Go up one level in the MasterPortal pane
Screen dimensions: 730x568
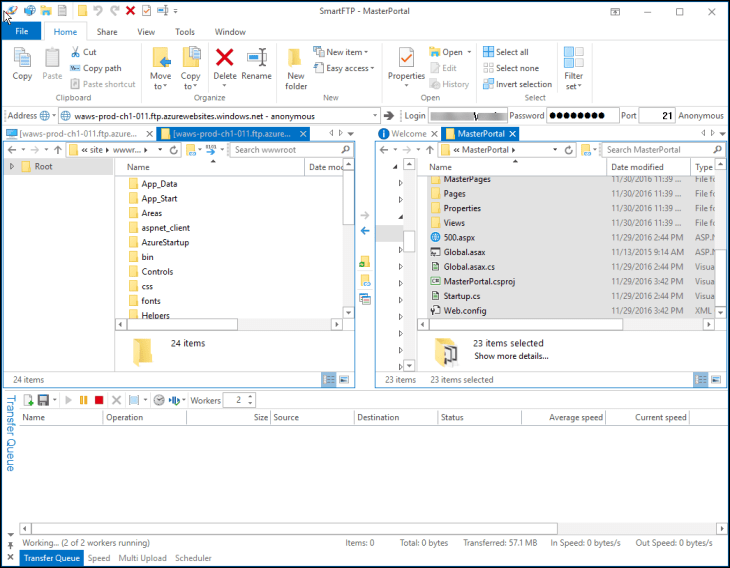tap(430, 150)
